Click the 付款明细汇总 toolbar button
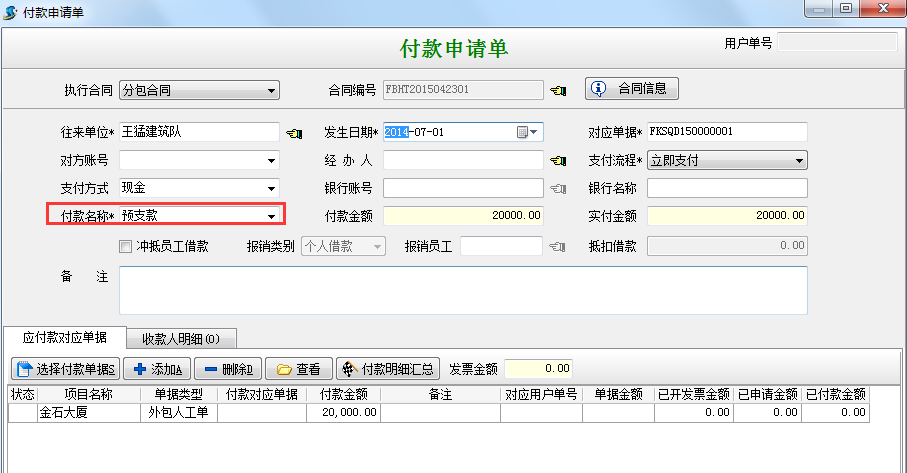This screenshot has height=473, width=907. [389, 369]
